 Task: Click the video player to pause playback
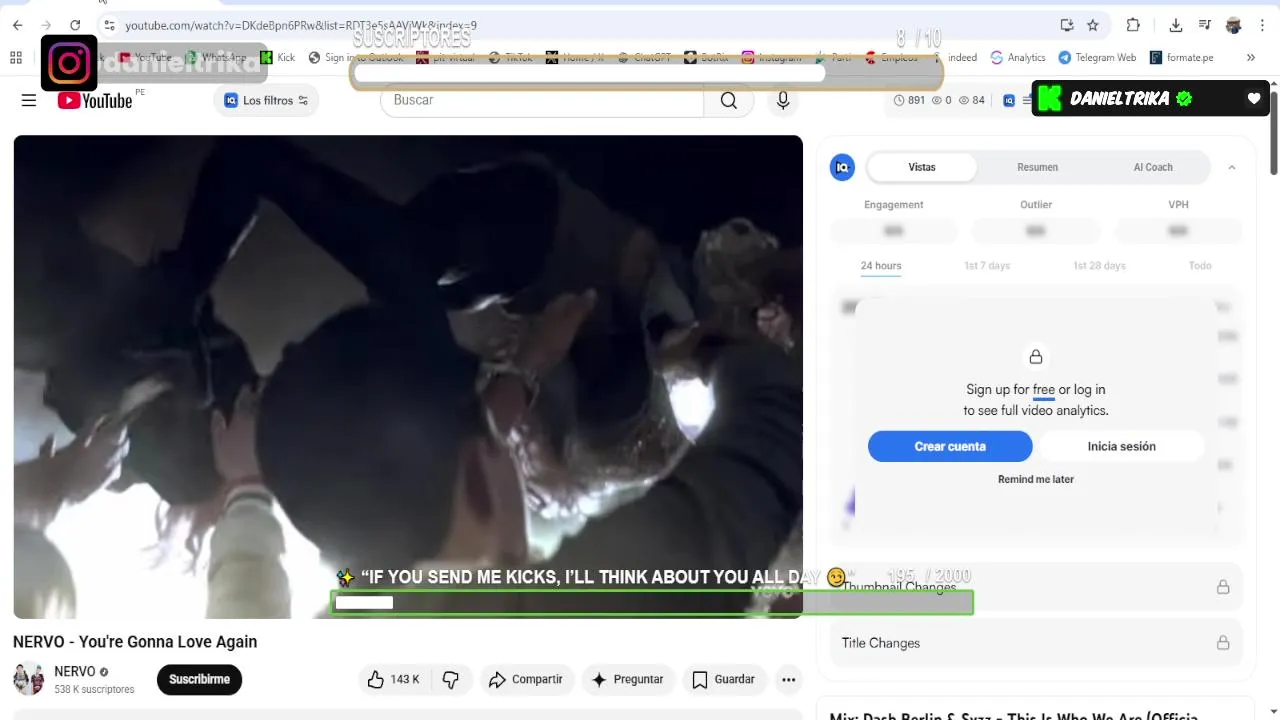coord(408,376)
